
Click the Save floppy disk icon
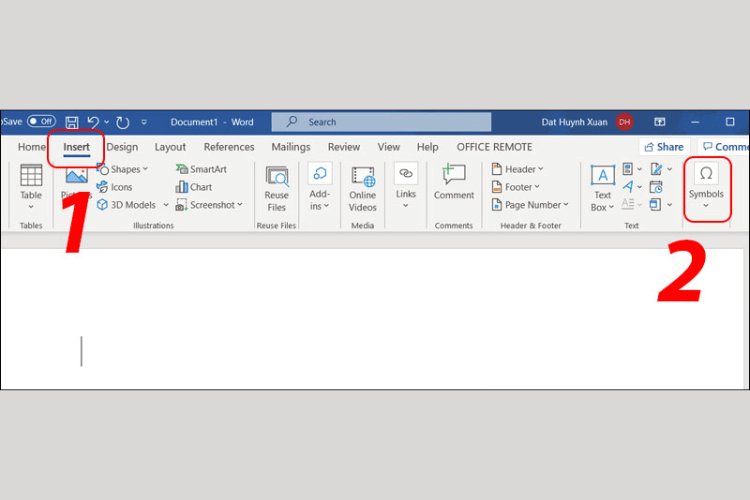72,122
